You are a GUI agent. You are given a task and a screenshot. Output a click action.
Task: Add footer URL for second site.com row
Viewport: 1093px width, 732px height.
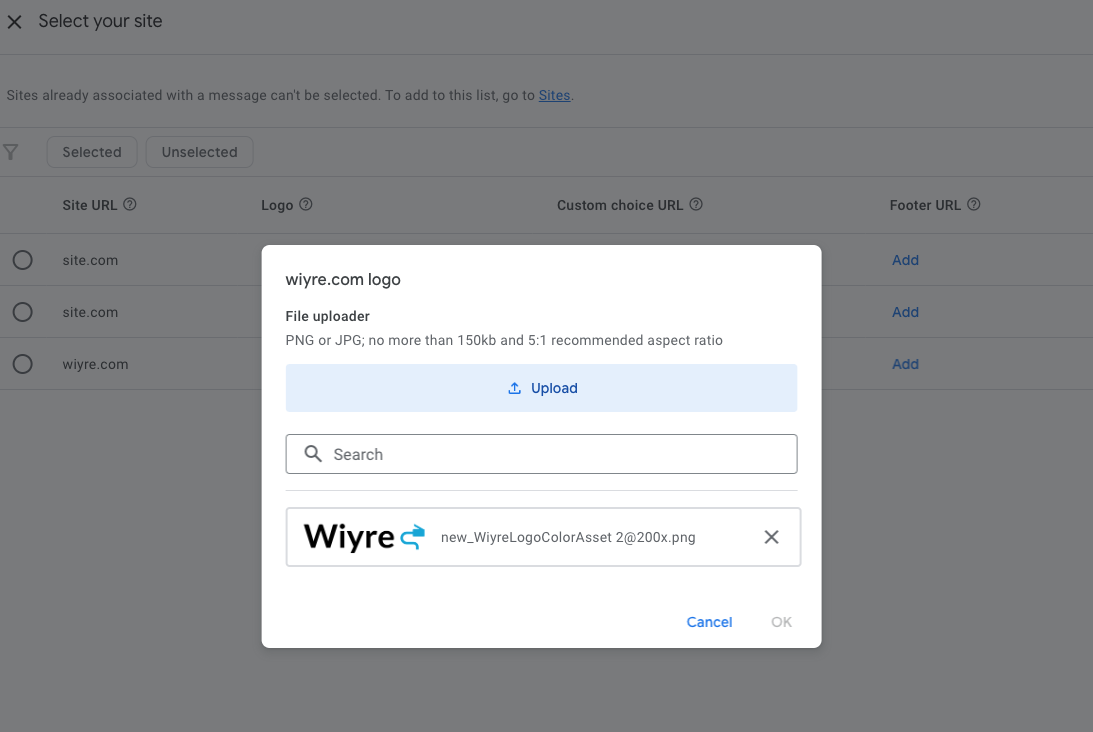pyautogui.click(x=905, y=312)
